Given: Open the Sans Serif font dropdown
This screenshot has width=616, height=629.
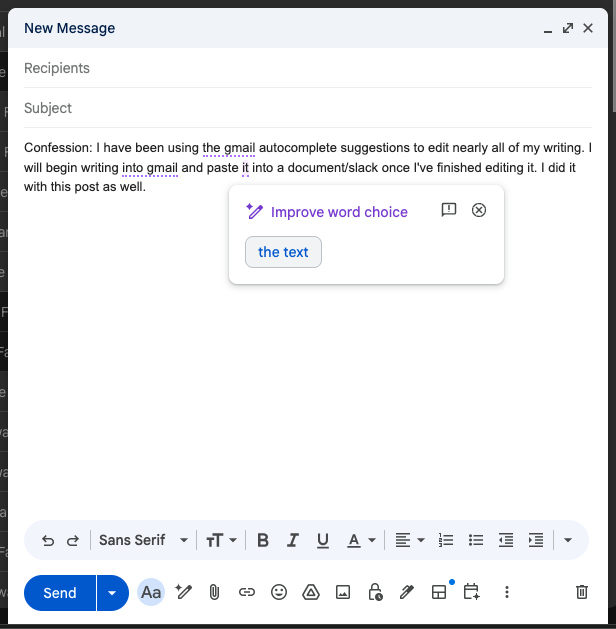Looking at the screenshot, I should coord(143,540).
